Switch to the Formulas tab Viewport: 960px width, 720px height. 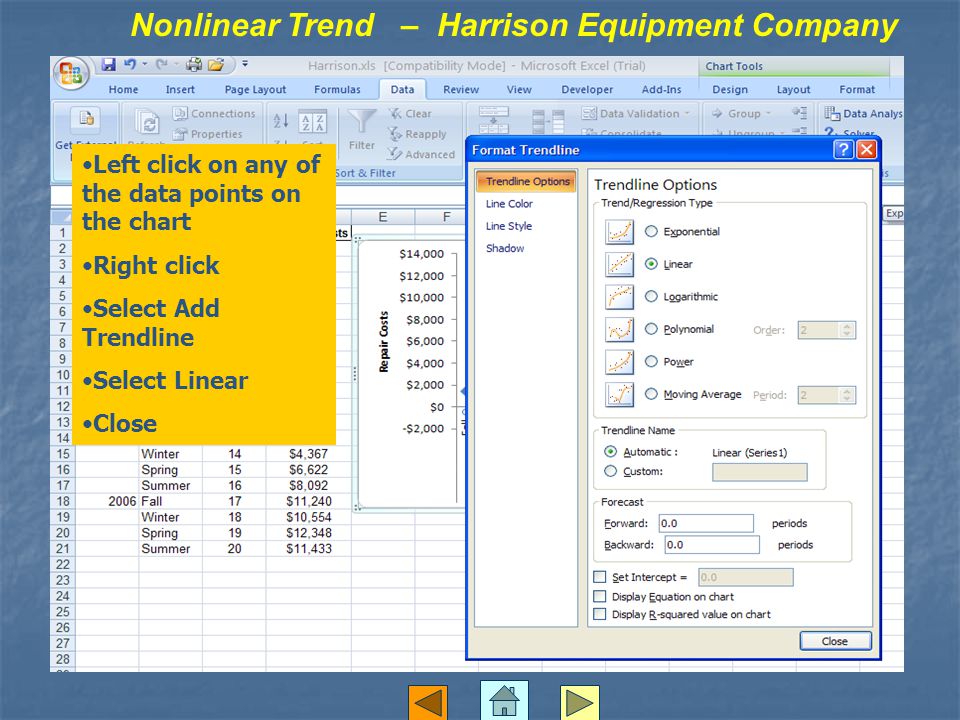pyautogui.click(x=337, y=89)
